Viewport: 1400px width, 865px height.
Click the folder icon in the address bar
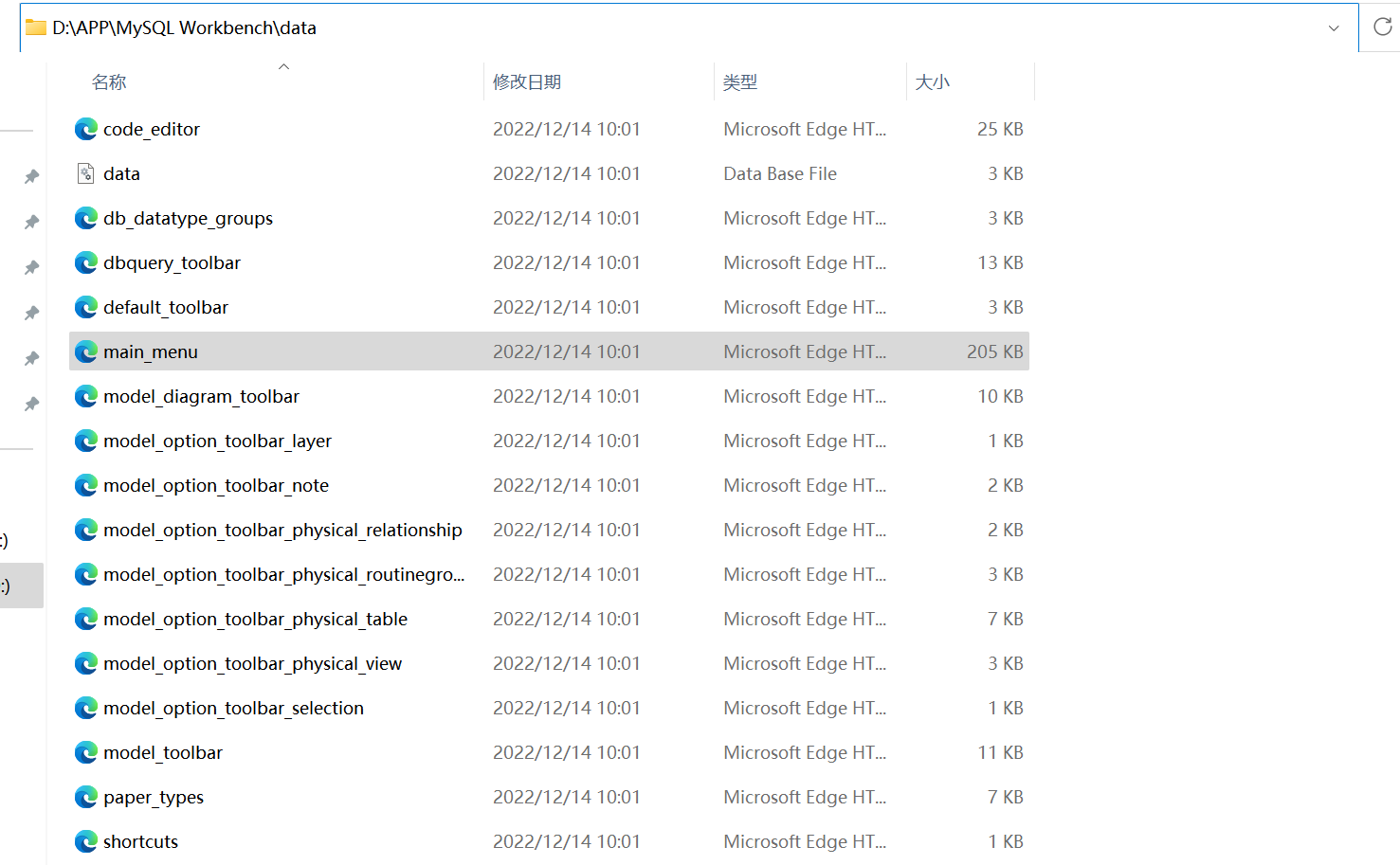pos(36,27)
